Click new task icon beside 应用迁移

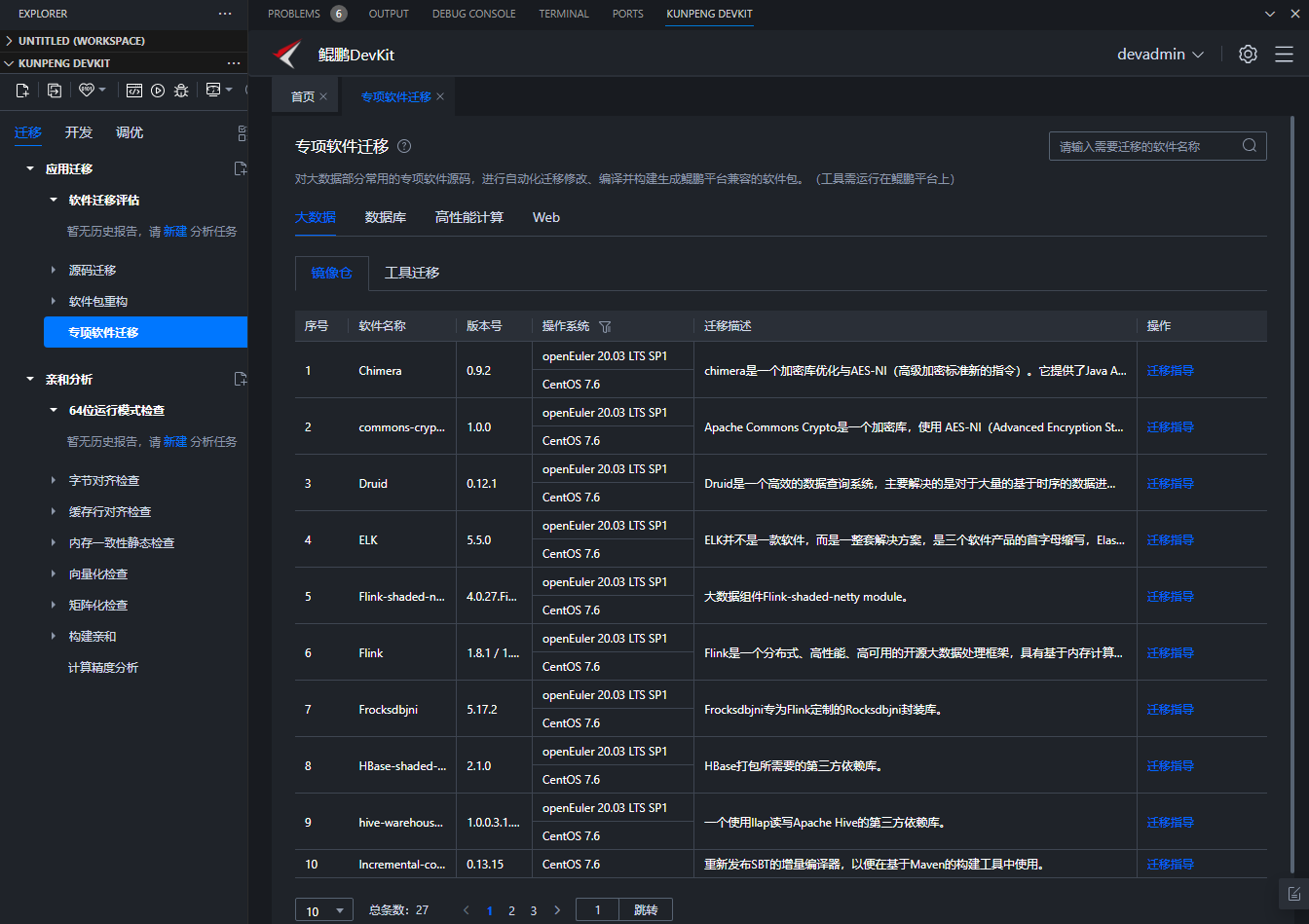pos(241,168)
